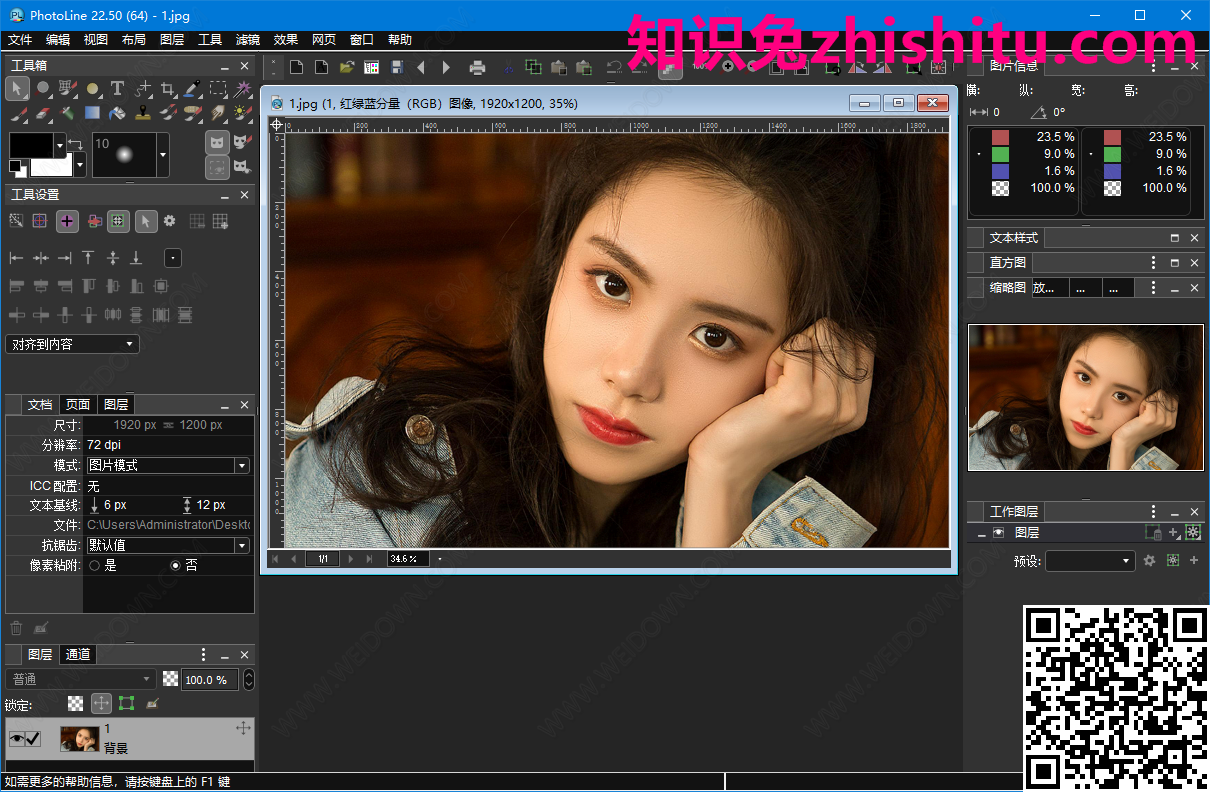Toggle lock position cross-arrow button
The image size is (1210, 792).
coord(101,704)
